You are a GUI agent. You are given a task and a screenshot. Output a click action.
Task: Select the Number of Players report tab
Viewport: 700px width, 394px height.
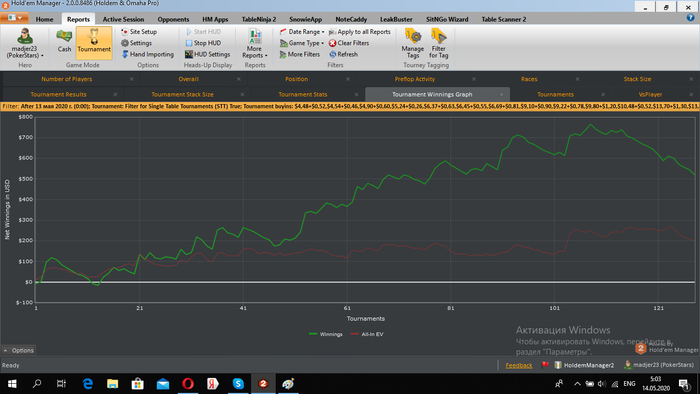[67, 79]
